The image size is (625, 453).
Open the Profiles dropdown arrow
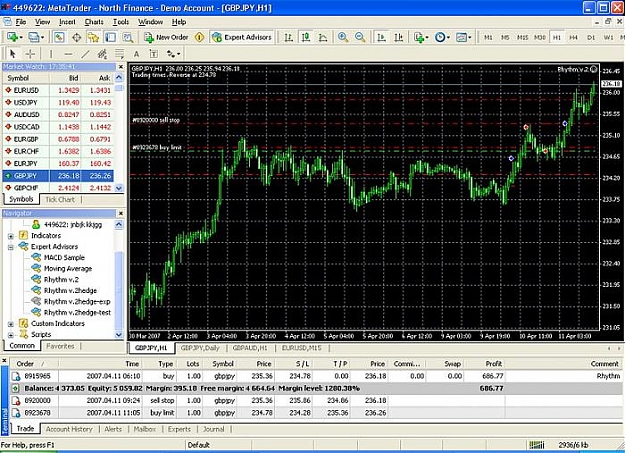tap(42, 37)
